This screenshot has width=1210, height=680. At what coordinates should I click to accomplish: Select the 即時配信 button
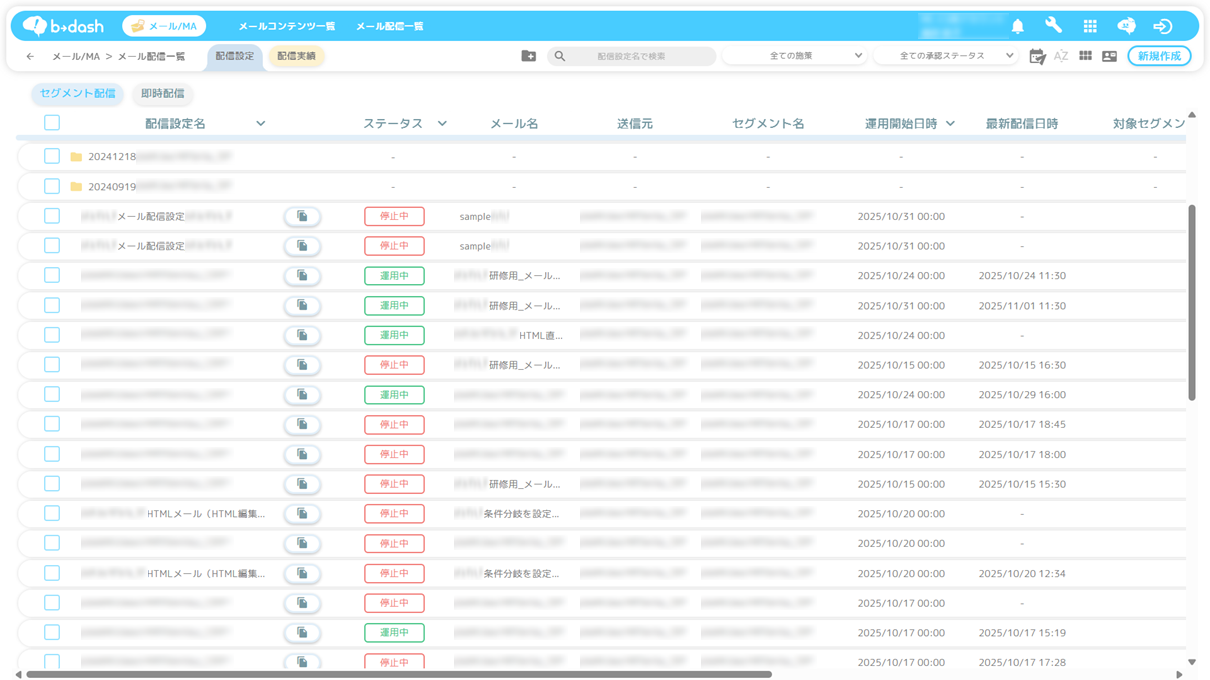162,93
